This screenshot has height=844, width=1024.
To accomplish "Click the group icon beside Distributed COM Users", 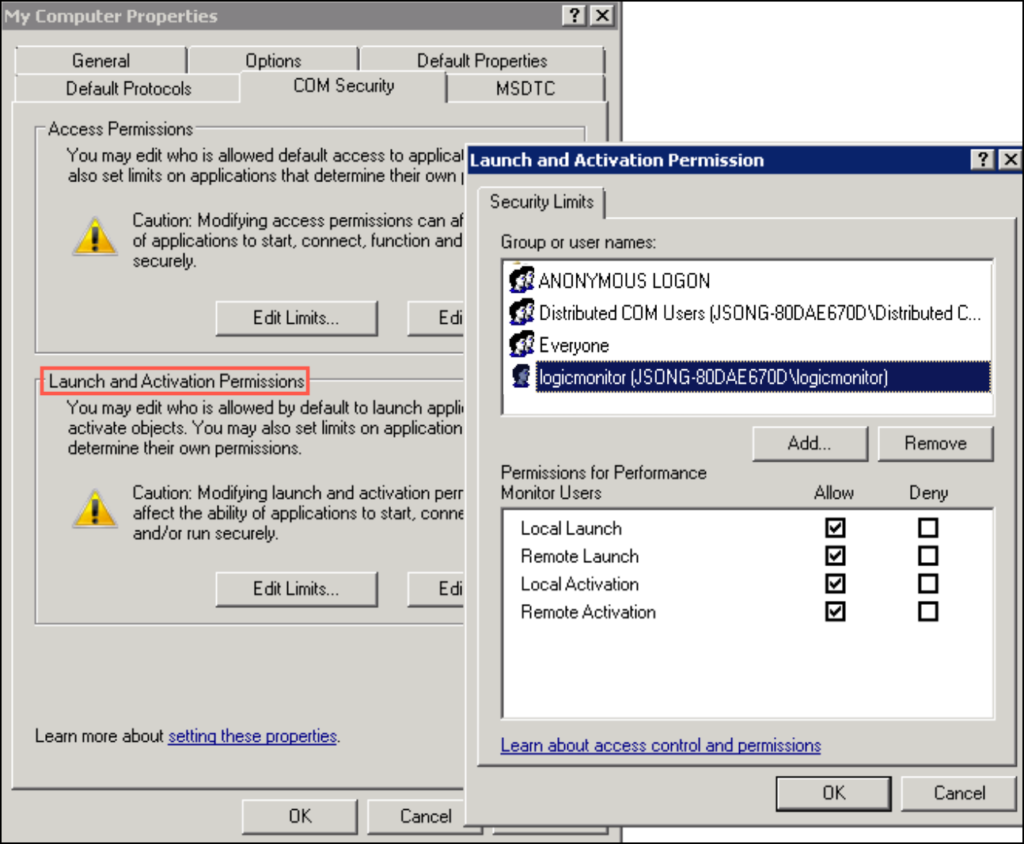I will pyautogui.click(x=522, y=312).
